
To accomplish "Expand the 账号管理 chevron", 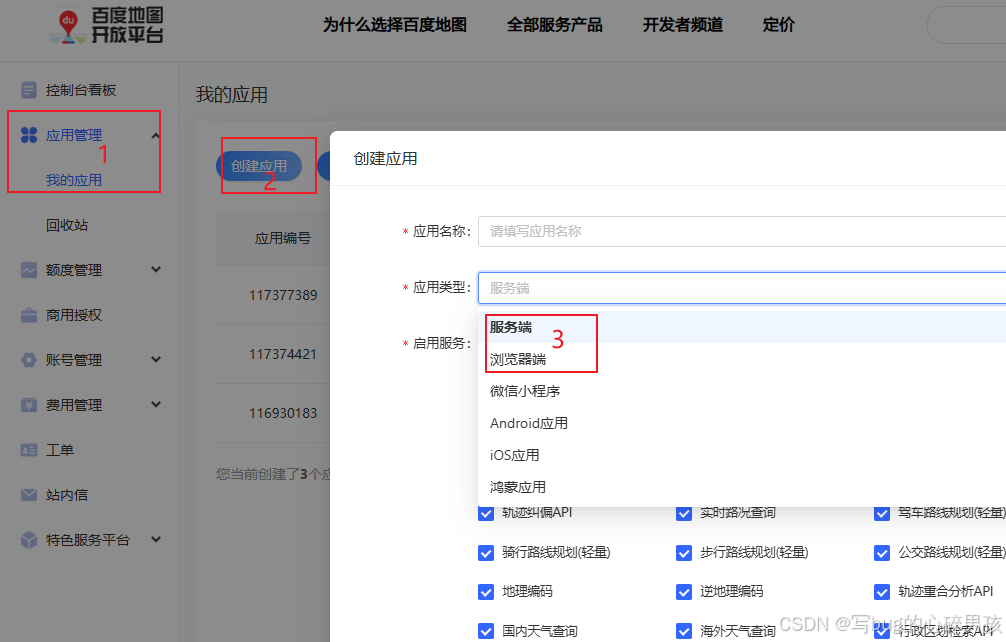I will click(155, 359).
